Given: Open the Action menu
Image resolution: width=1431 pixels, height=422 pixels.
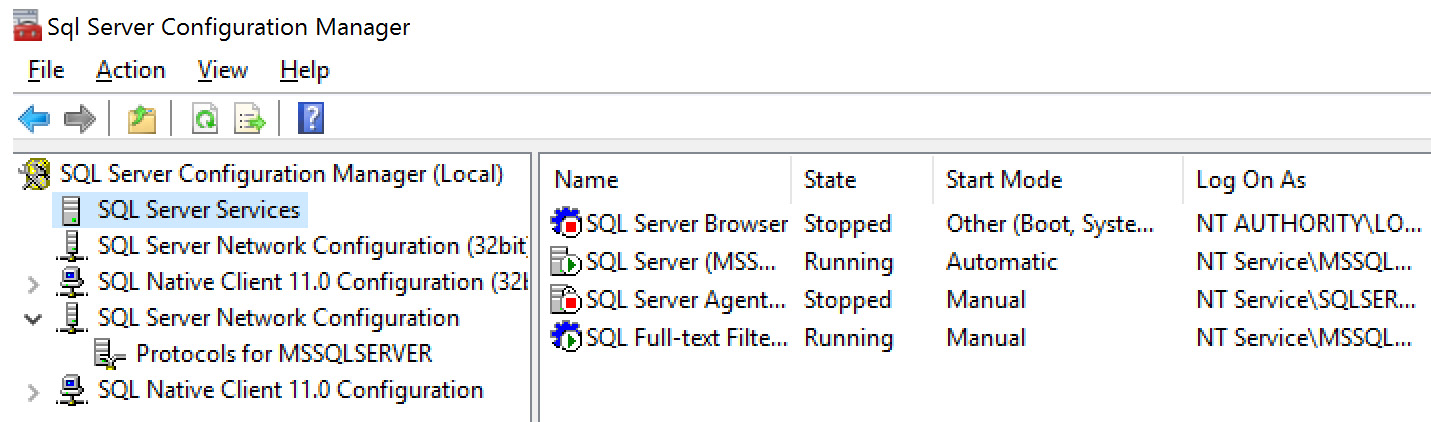Looking at the screenshot, I should [131, 70].
